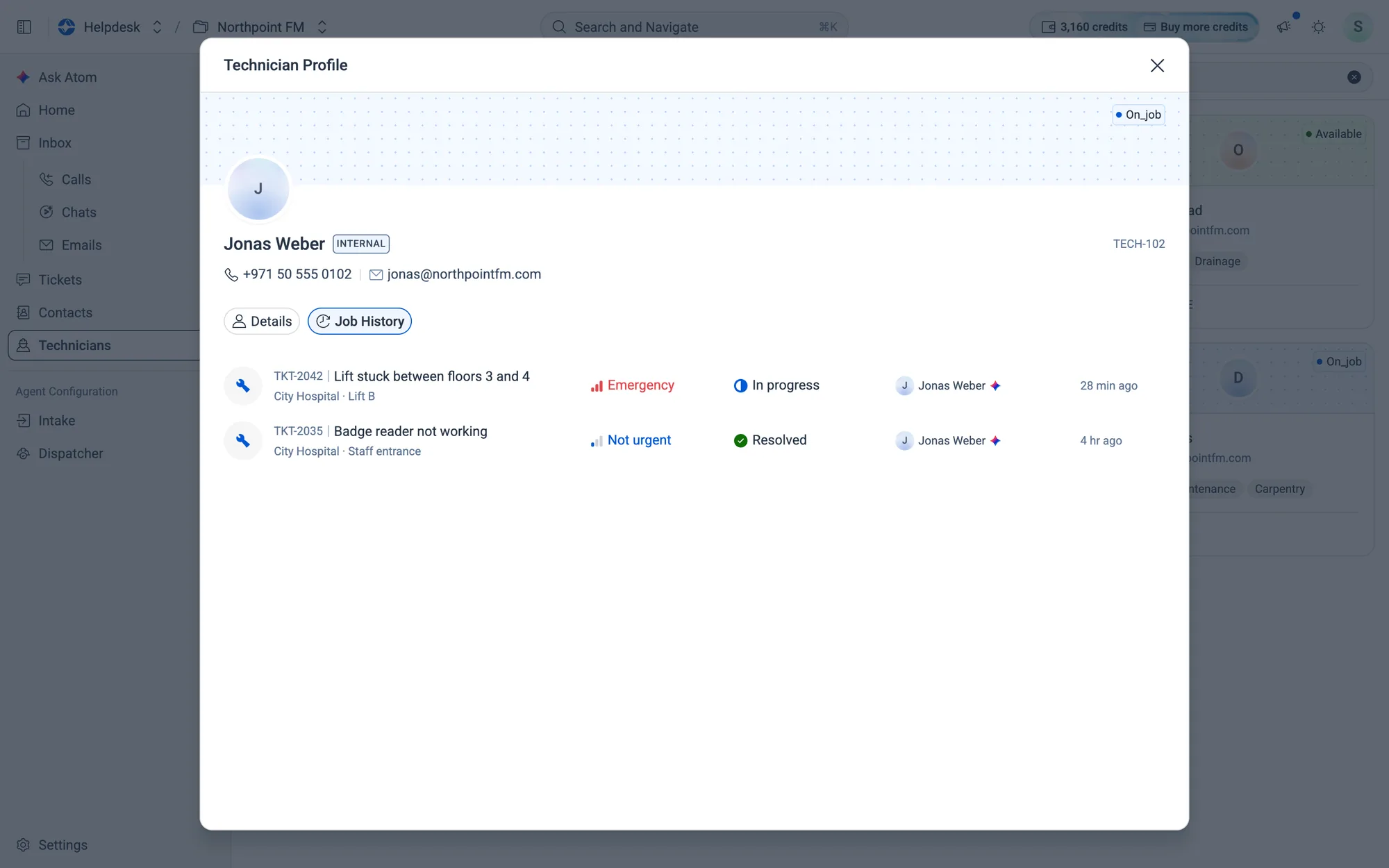1389x868 pixels.
Task: Open the S user avatar menu
Action: click(1358, 27)
